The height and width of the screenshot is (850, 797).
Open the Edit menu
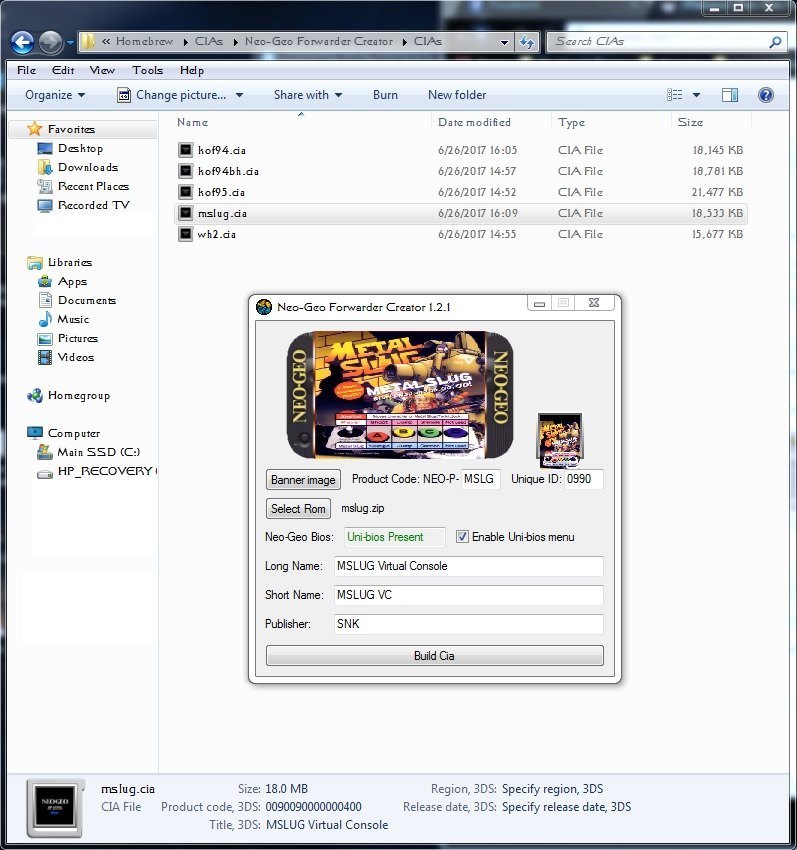click(63, 70)
